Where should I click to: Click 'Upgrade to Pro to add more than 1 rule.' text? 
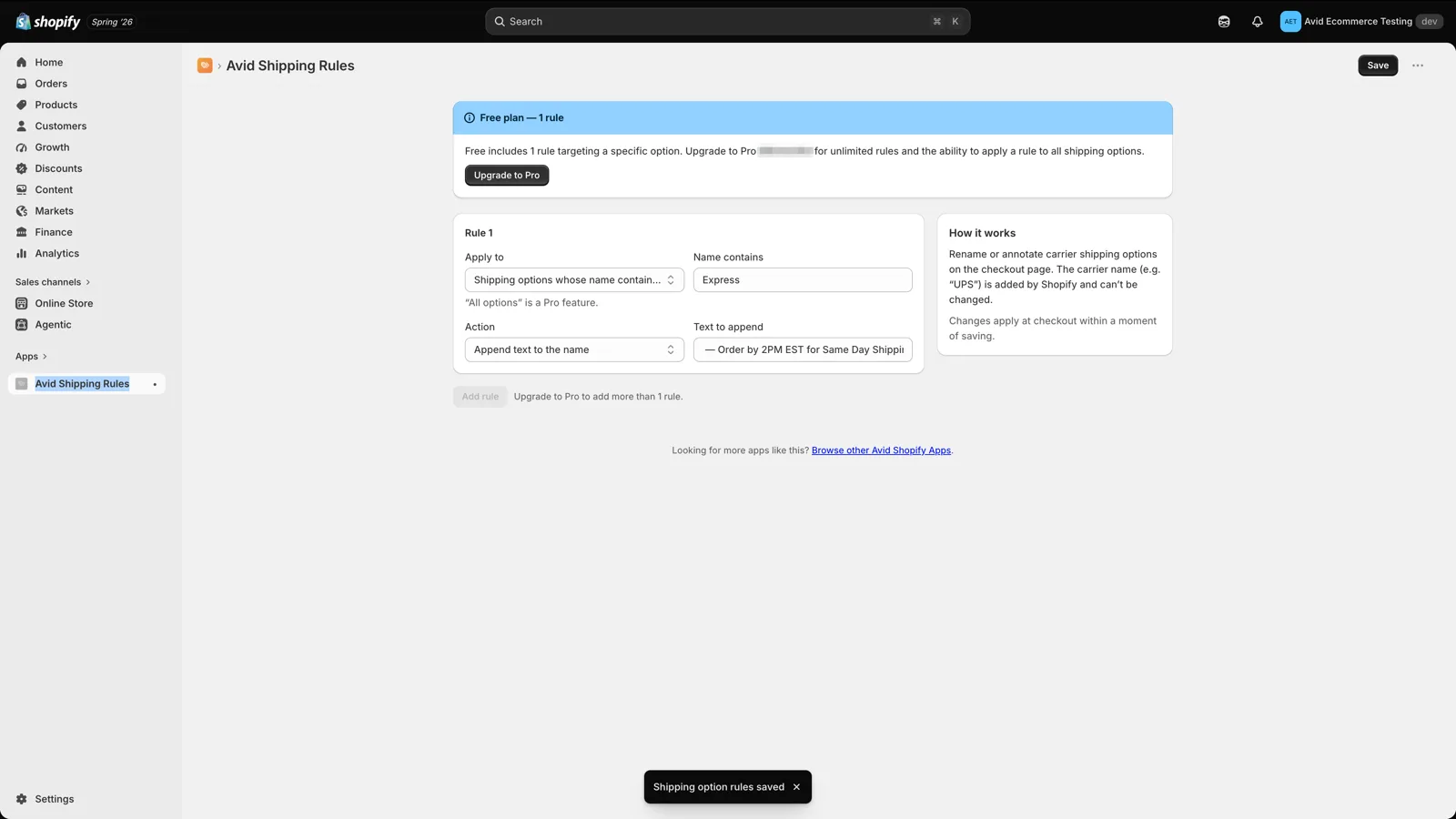598,397
